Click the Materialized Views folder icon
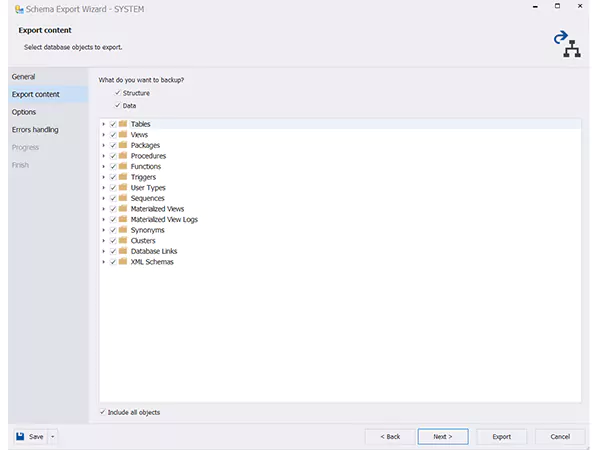The width and height of the screenshot is (600, 450). (x=123, y=209)
